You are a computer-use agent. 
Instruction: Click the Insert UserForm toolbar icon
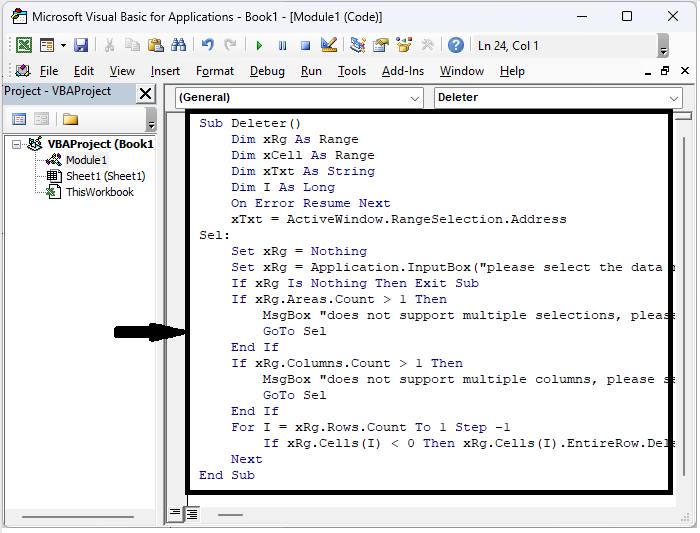click(47, 45)
